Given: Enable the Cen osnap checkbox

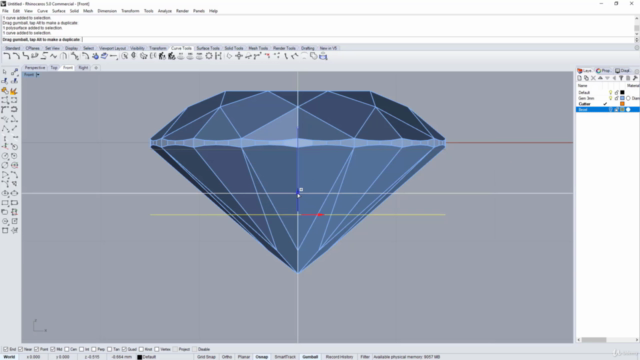Looking at the screenshot, I should (67, 349).
